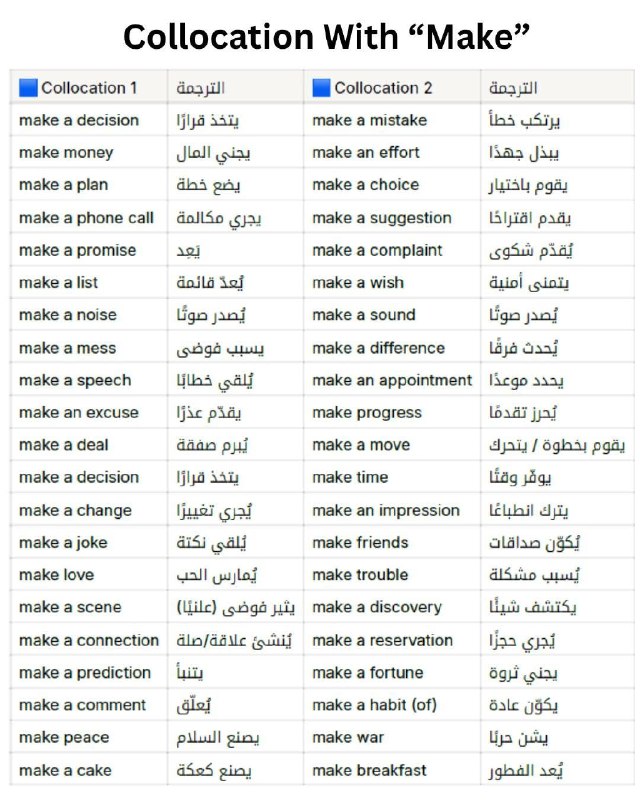Select the "make breakfast" cell
This screenshot has width=640, height=800.
pyautogui.click(x=392, y=770)
